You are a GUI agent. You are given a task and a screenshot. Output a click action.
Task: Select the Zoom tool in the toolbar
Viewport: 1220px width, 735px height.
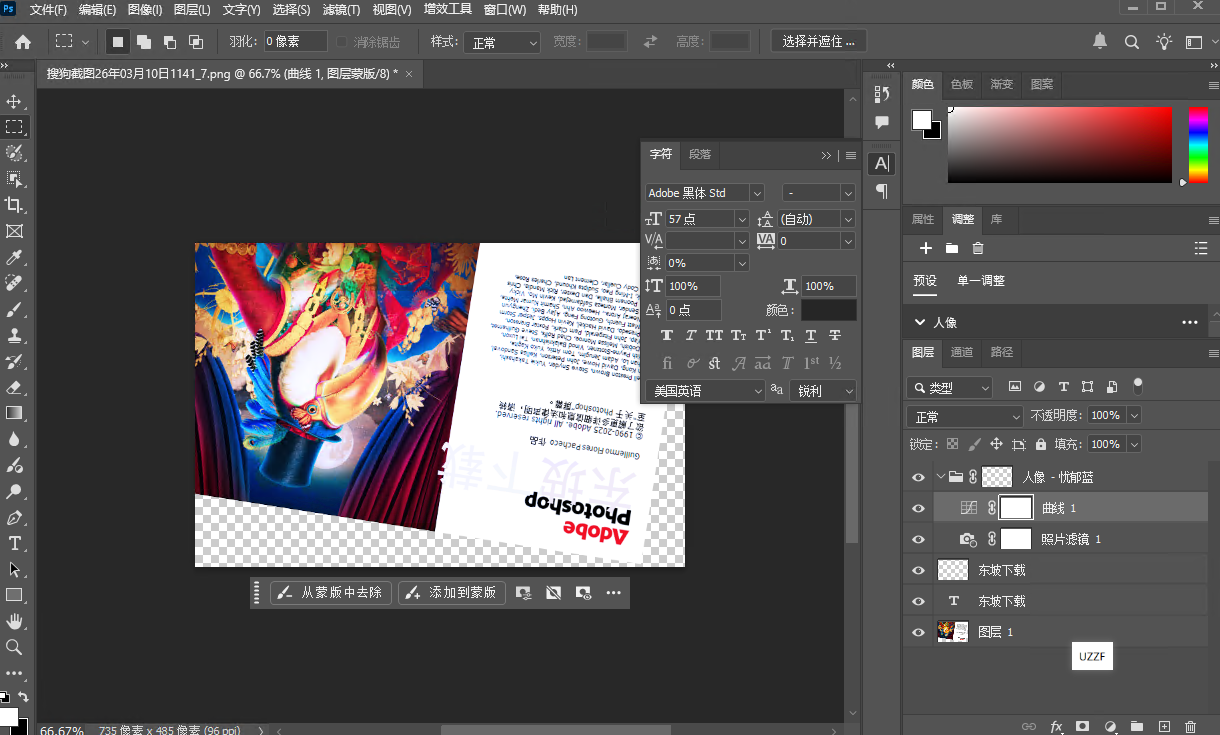click(x=14, y=645)
